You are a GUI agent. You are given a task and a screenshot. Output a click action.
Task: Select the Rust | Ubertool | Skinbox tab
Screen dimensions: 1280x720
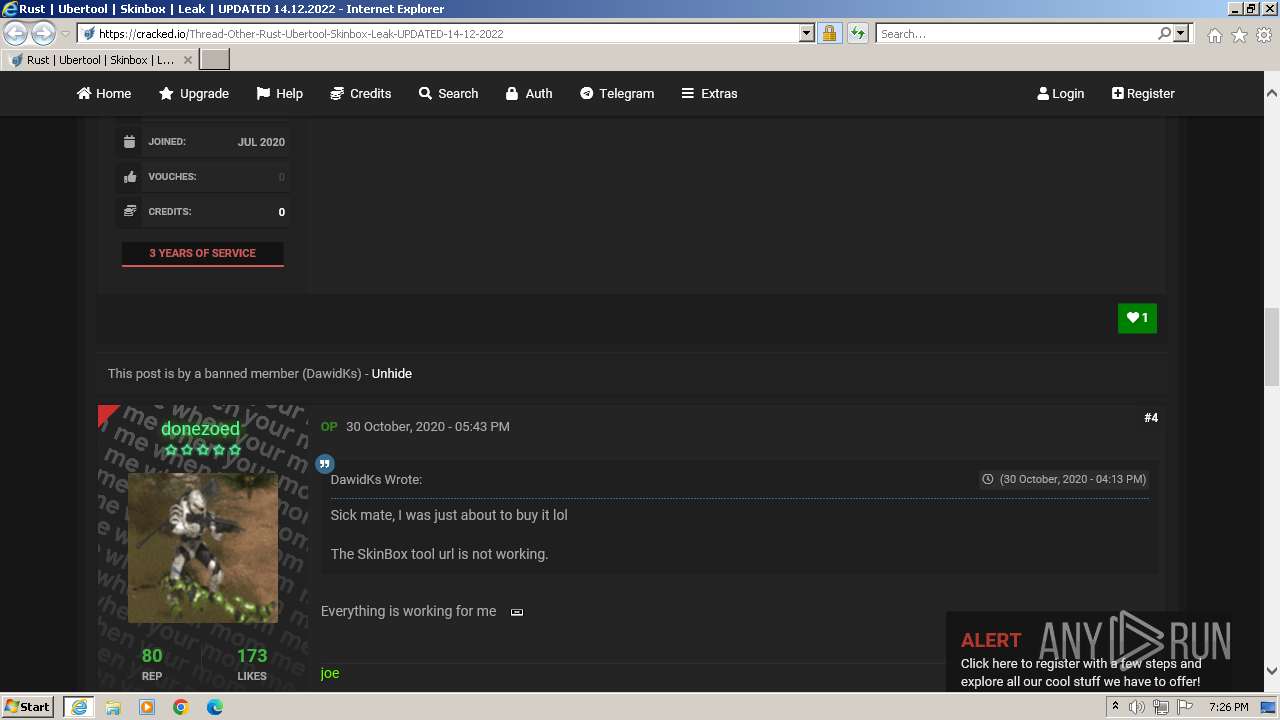point(100,60)
